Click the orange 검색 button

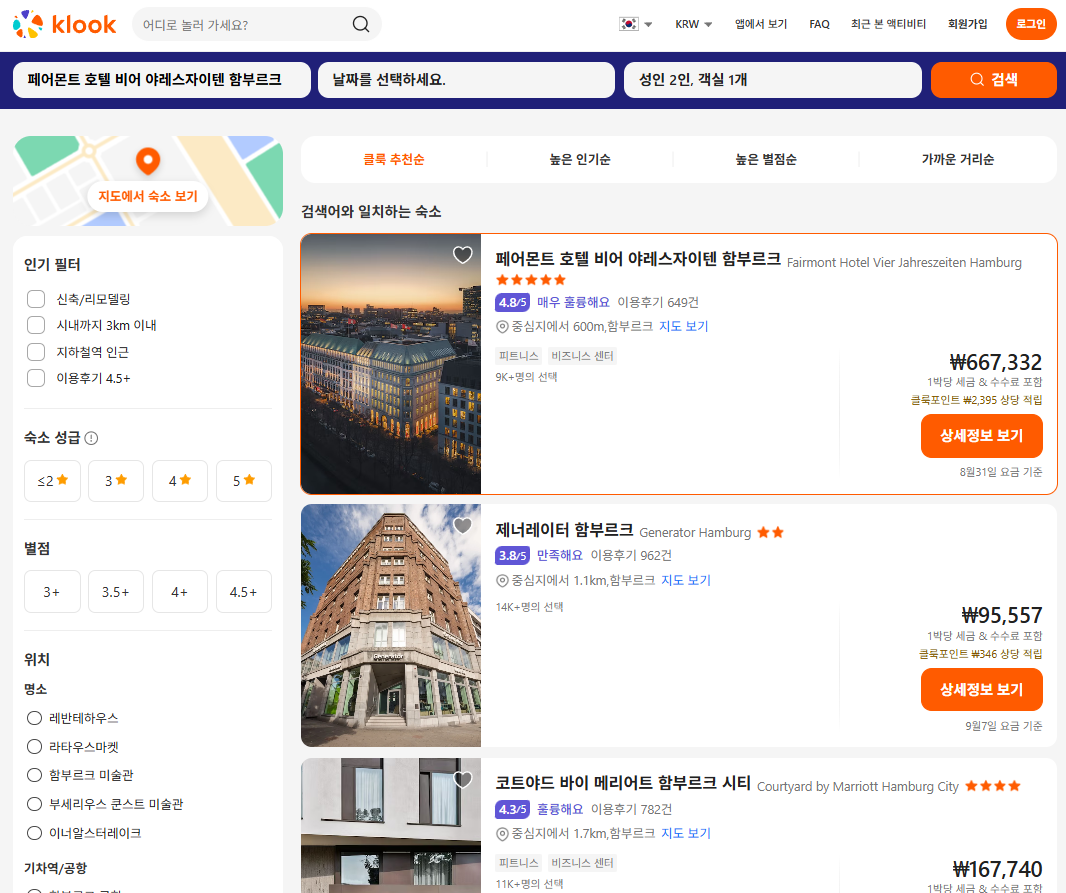993,80
